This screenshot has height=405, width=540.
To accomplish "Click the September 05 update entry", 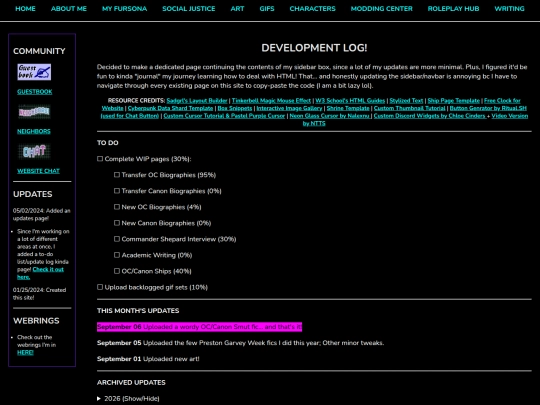I will pyautogui.click(x=240, y=343).
